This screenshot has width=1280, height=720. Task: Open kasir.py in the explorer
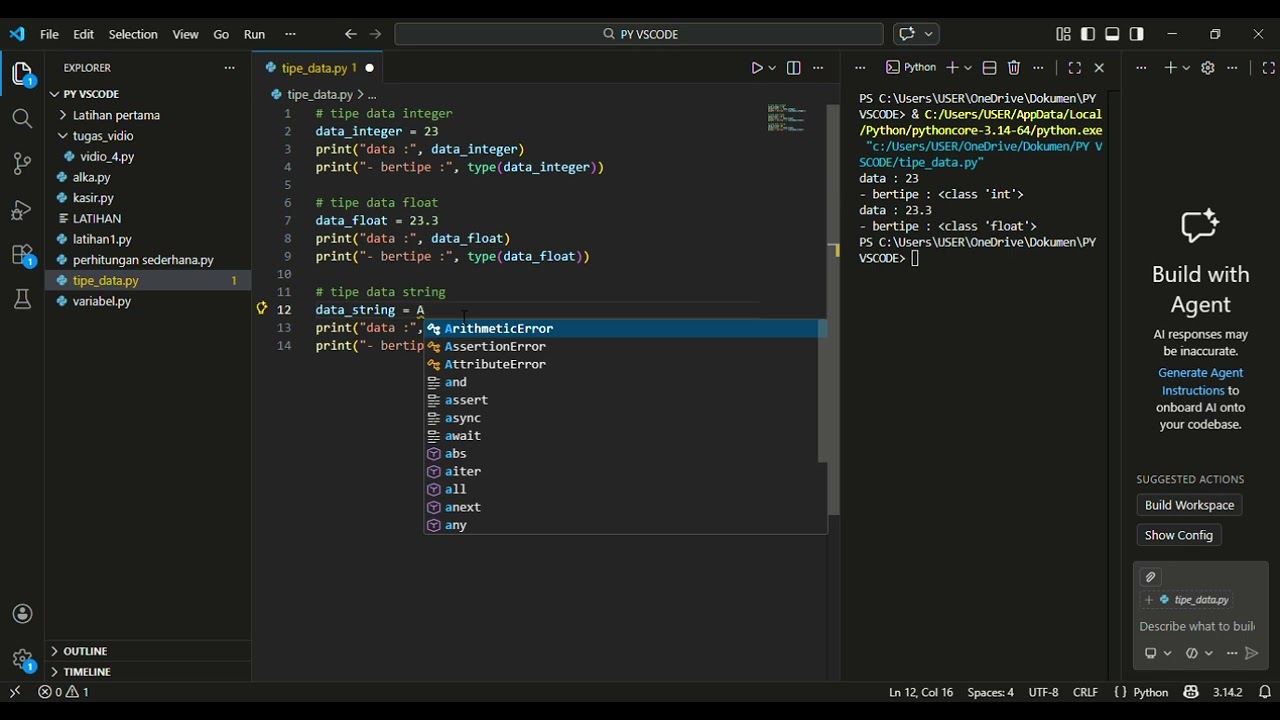coord(148,198)
